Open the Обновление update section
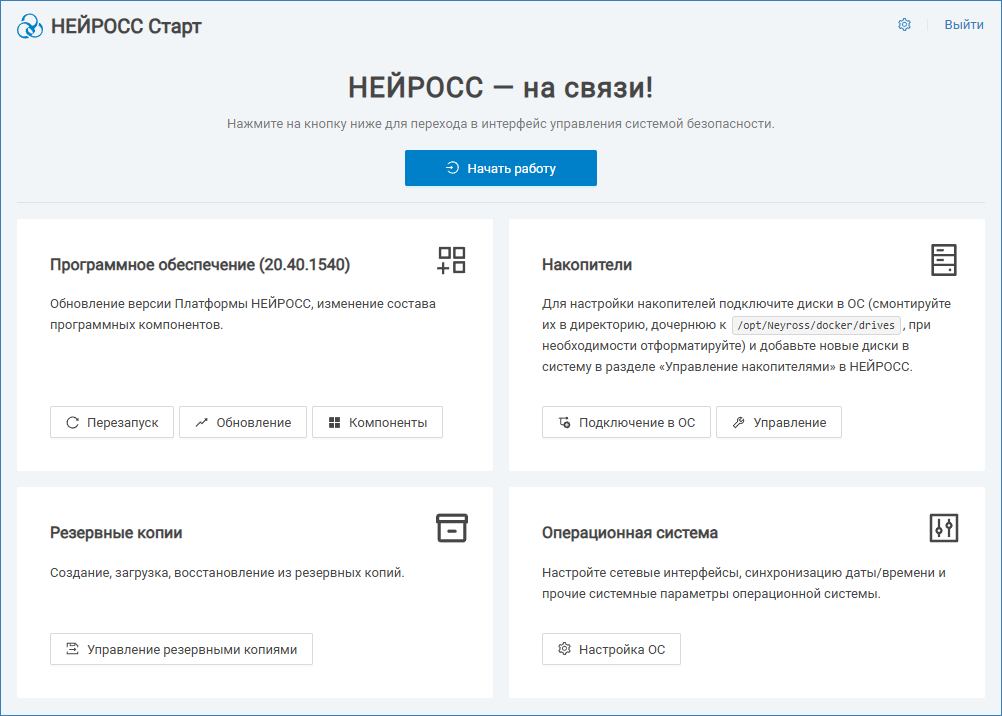The width and height of the screenshot is (1002, 716). [x=243, y=422]
